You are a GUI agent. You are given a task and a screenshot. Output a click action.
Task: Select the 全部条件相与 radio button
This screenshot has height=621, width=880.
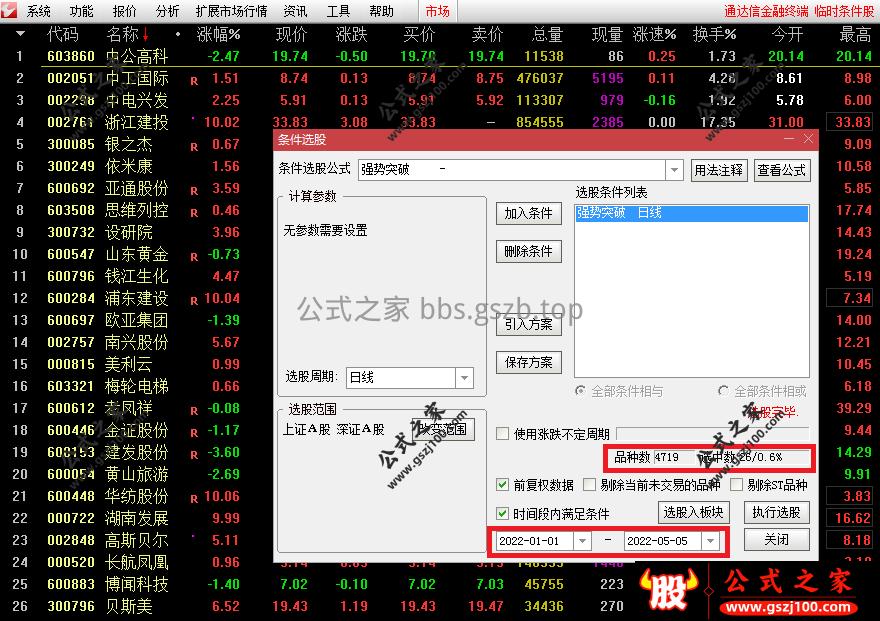(x=581, y=391)
